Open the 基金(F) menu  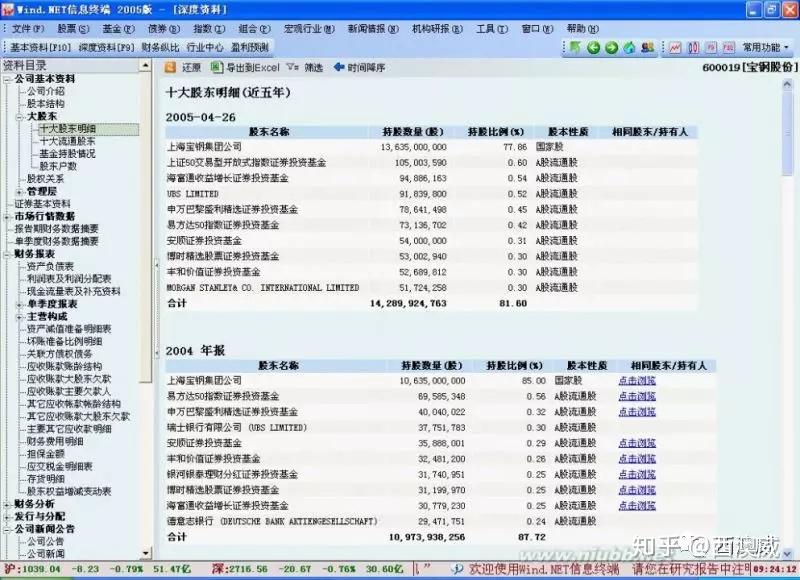click(x=118, y=29)
